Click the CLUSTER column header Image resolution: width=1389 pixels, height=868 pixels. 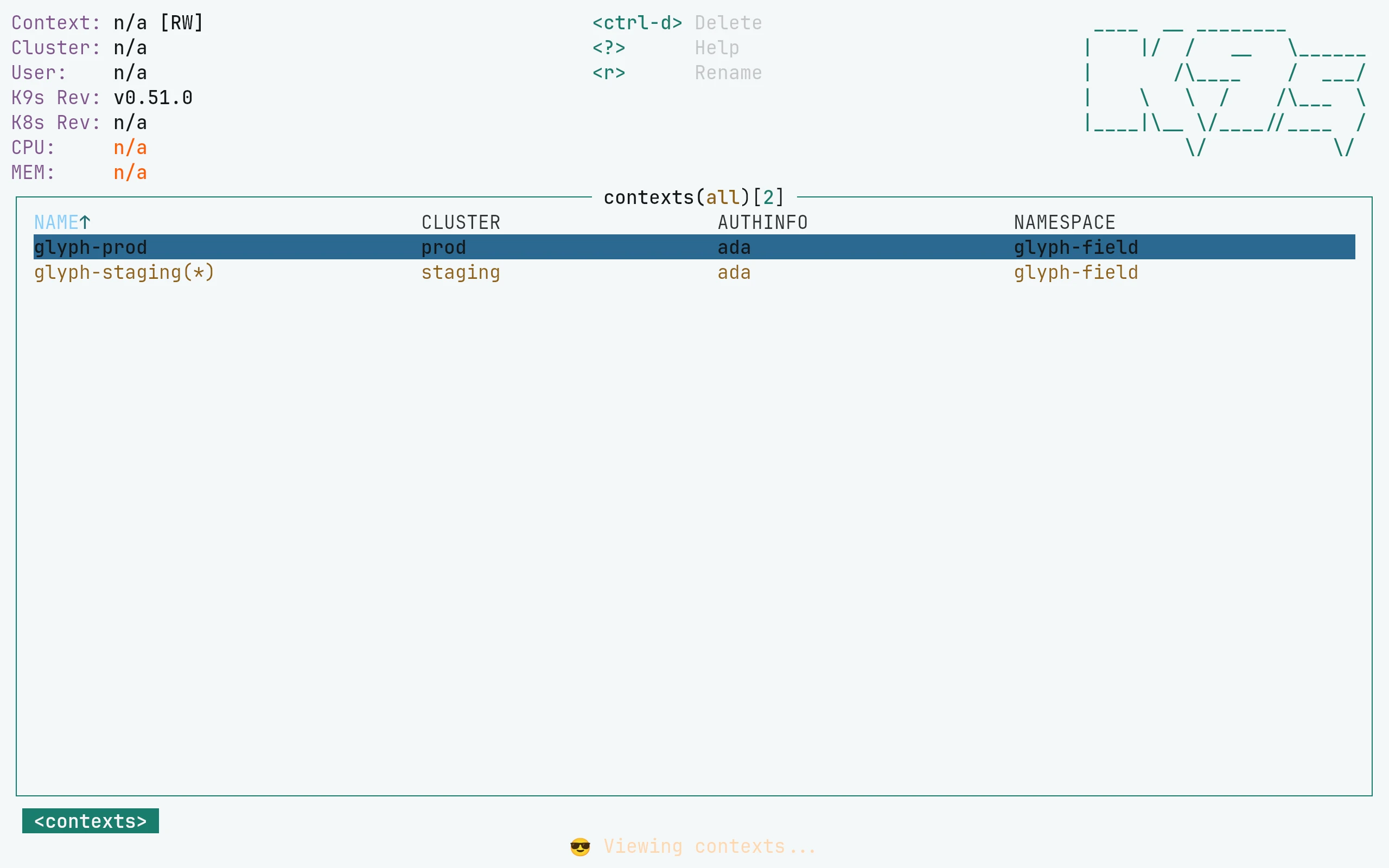click(x=461, y=222)
